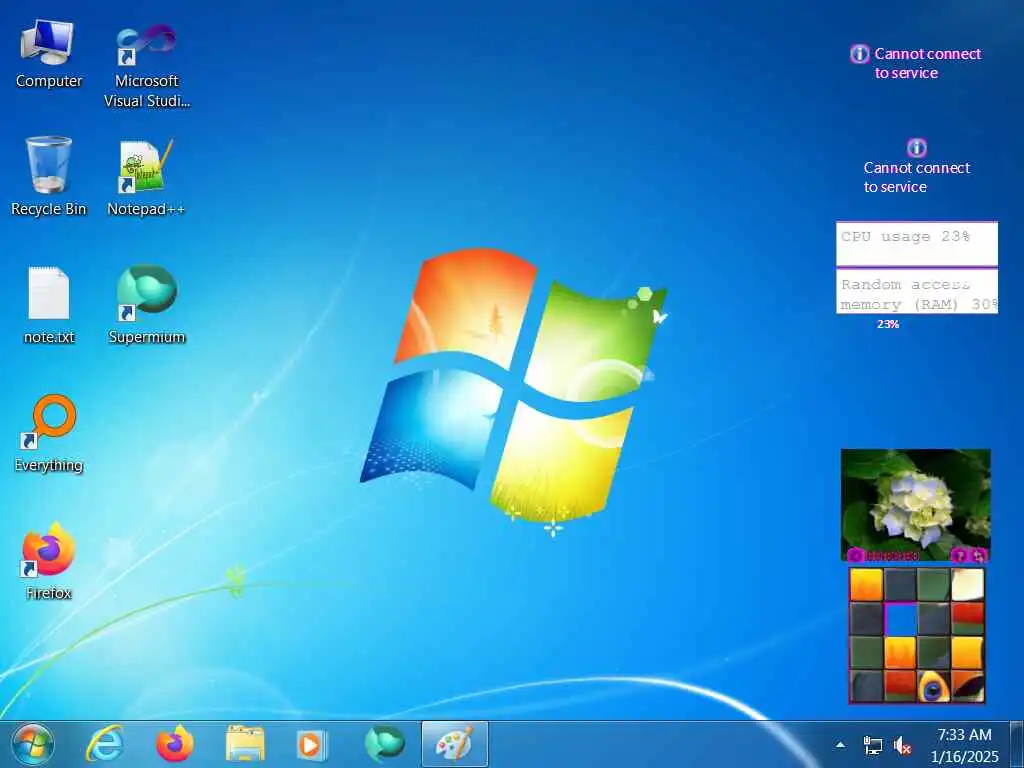
Task: Slide the toucan eye puzzle tile
Action: coord(933,686)
